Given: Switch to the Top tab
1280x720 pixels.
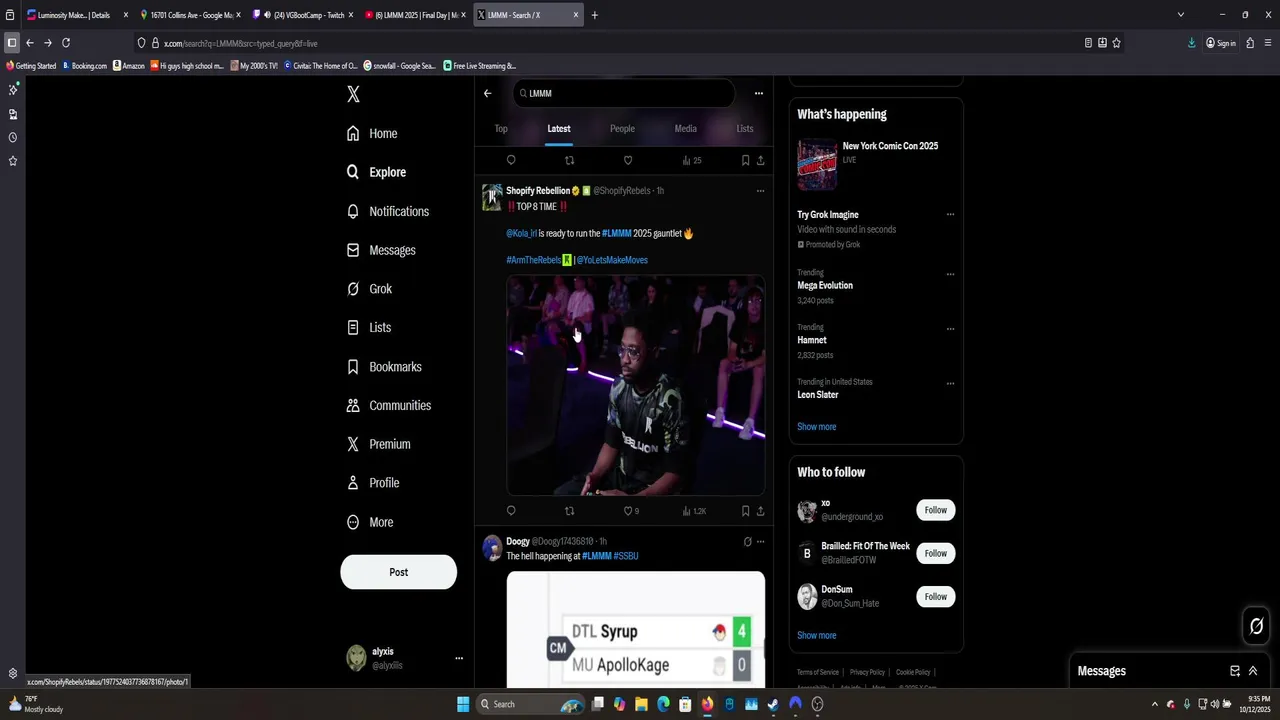Looking at the screenshot, I should (501, 129).
